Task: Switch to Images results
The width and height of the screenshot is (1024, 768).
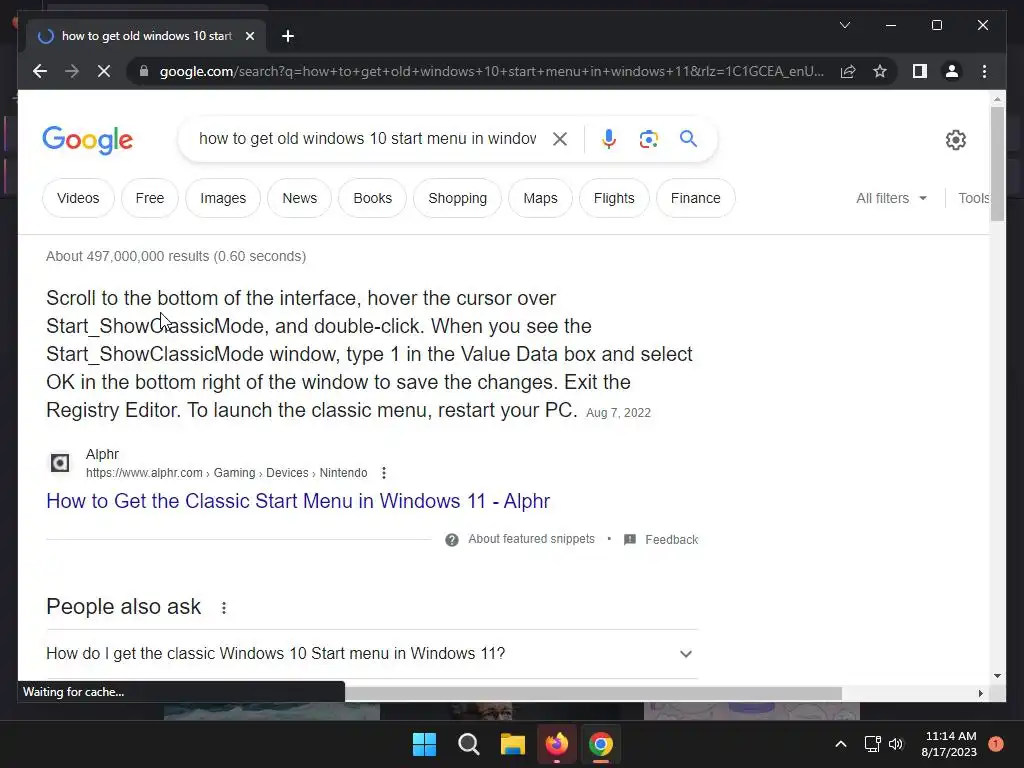Action: click(x=223, y=198)
